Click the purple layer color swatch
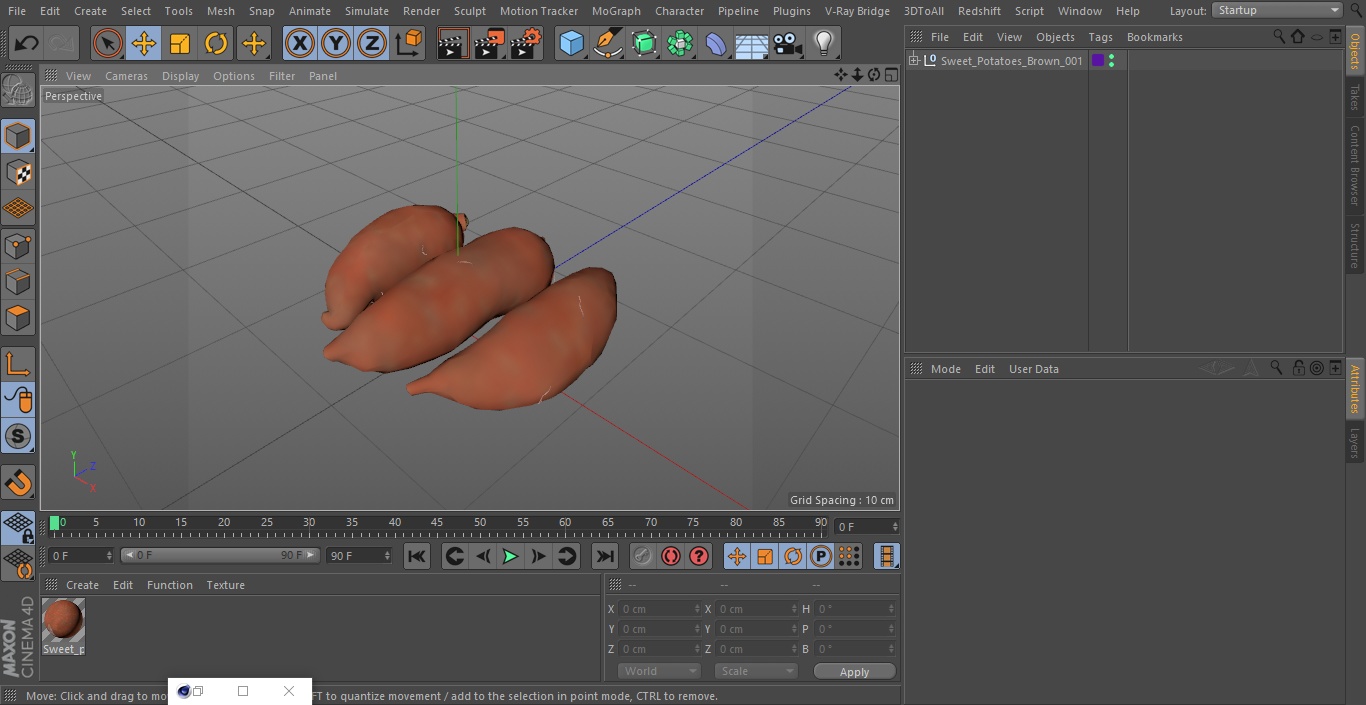Viewport: 1366px width, 705px height. [1097, 61]
